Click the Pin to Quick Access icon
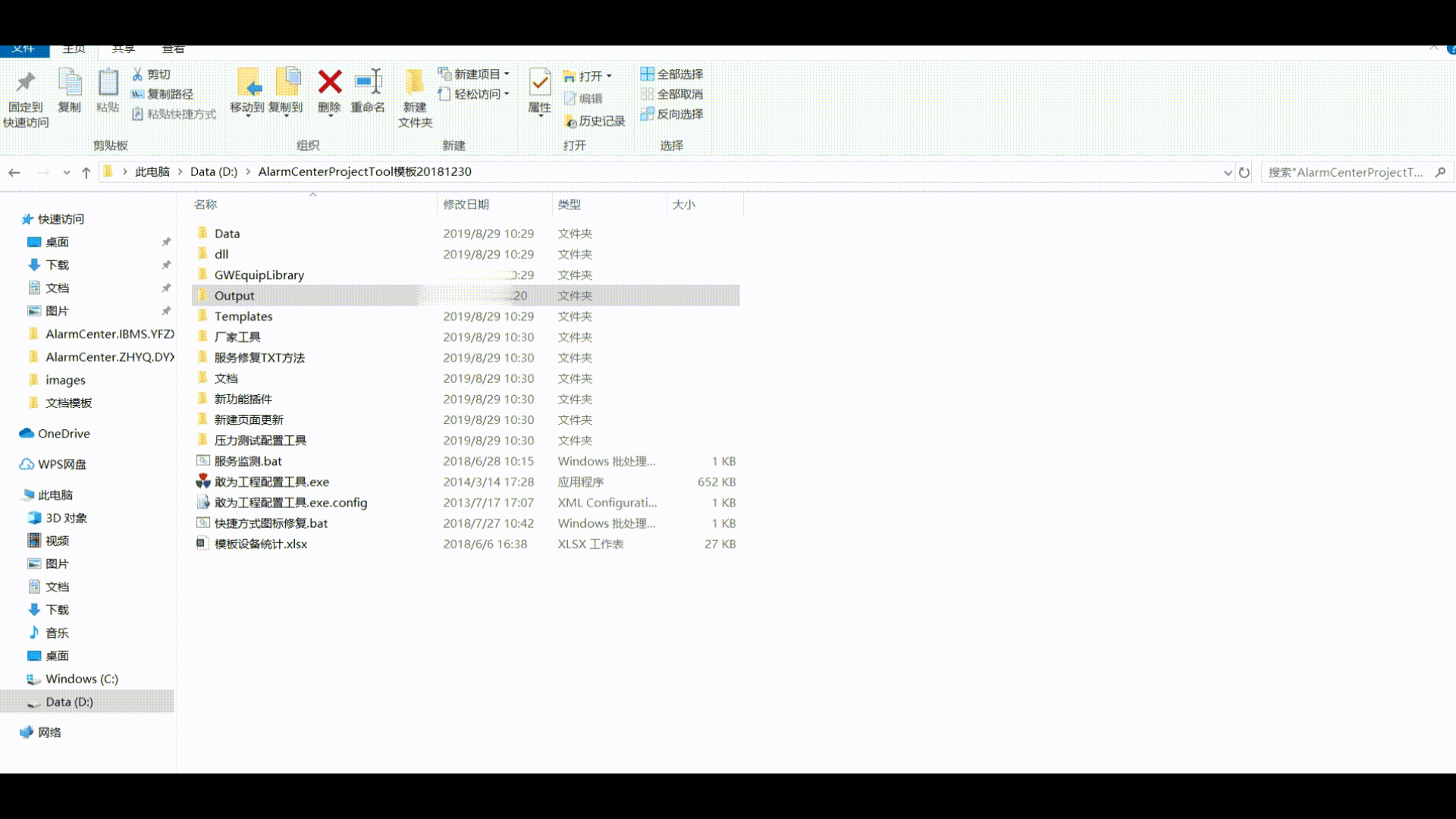1456x819 pixels. 26,82
